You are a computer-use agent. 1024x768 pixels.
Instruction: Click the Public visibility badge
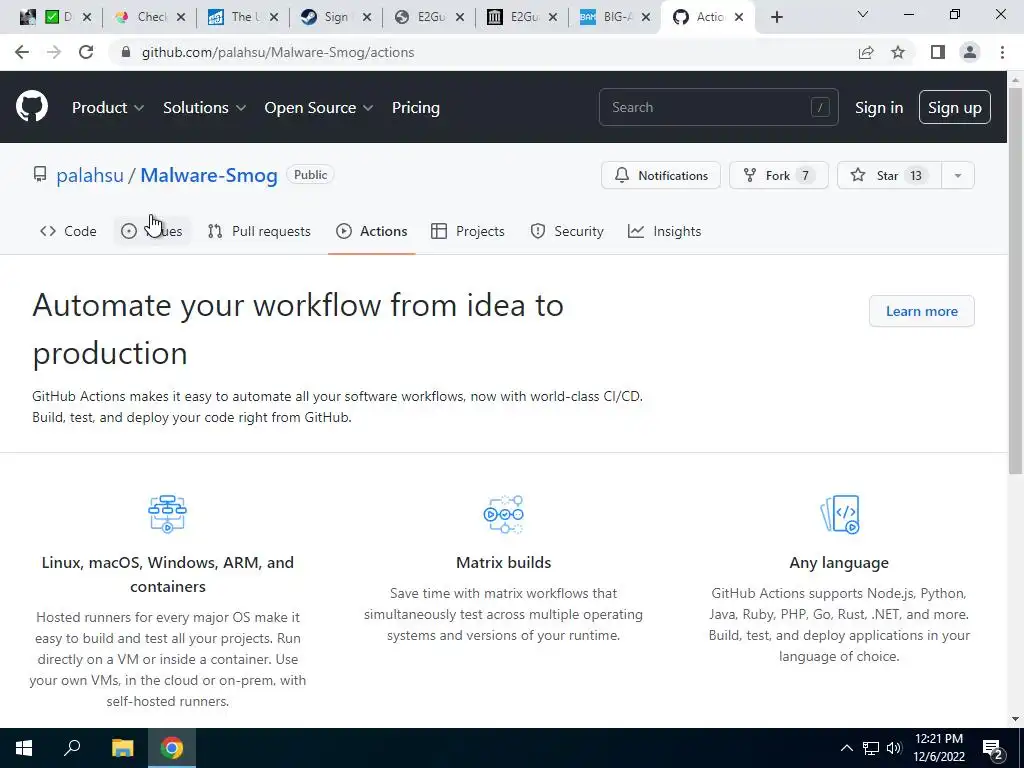click(x=310, y=174)
